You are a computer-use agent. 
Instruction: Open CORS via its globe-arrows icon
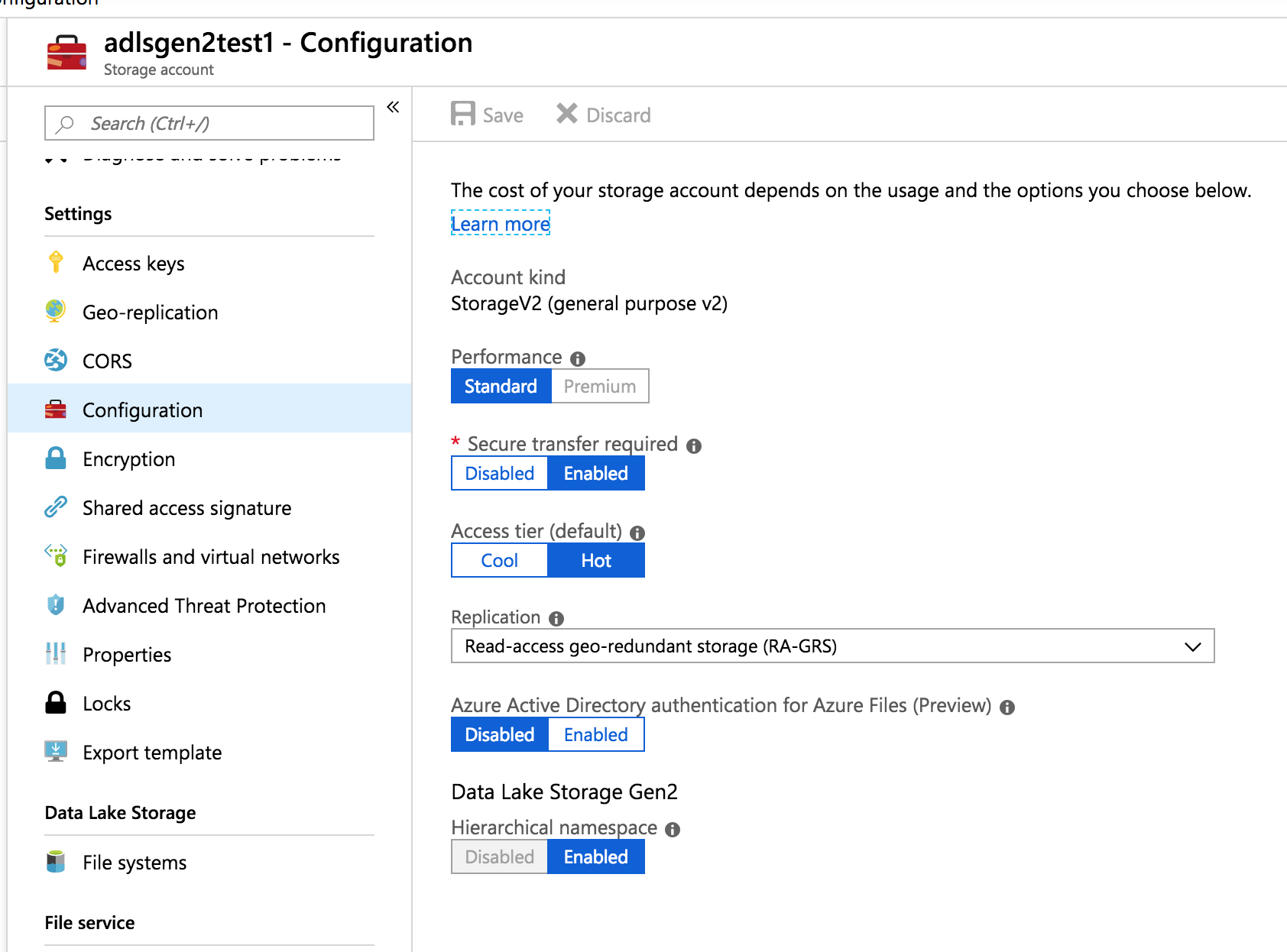click(55, 361)
